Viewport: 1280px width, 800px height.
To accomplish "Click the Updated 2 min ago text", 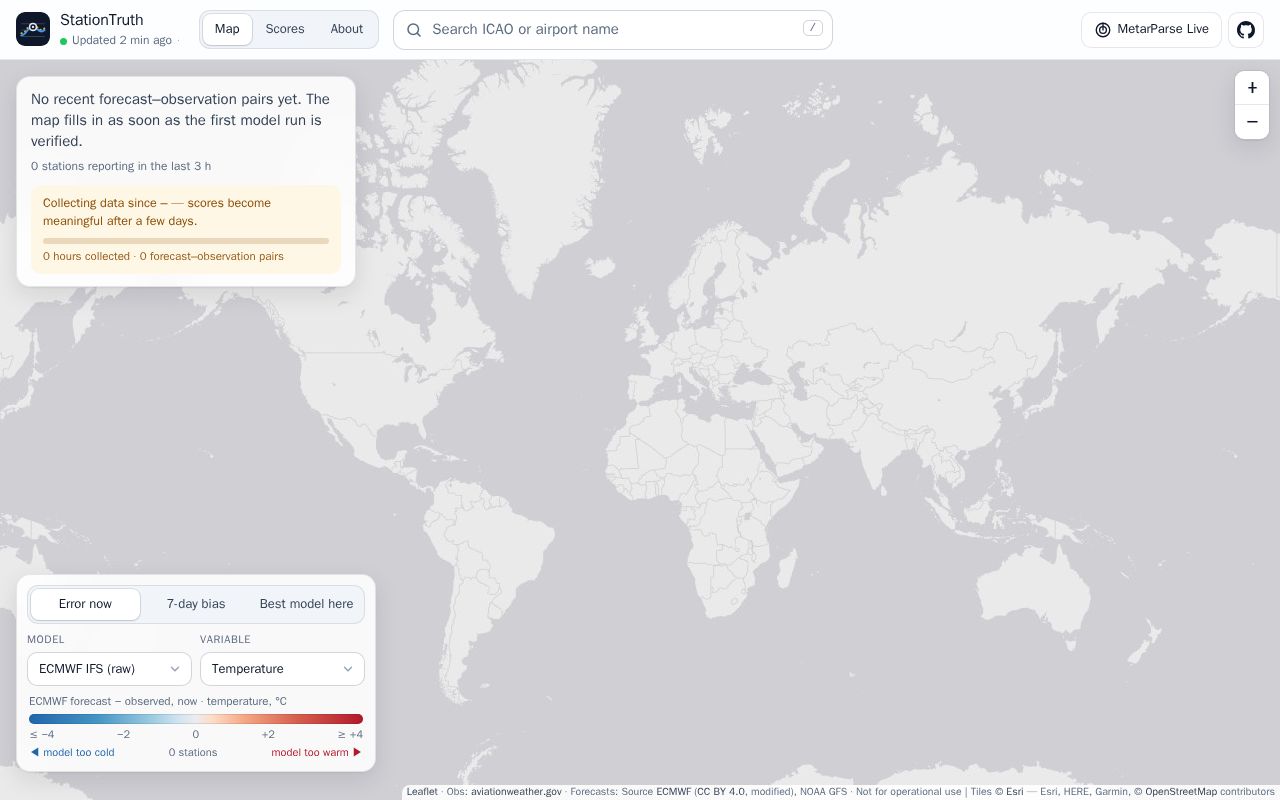I will pos(122,41).
